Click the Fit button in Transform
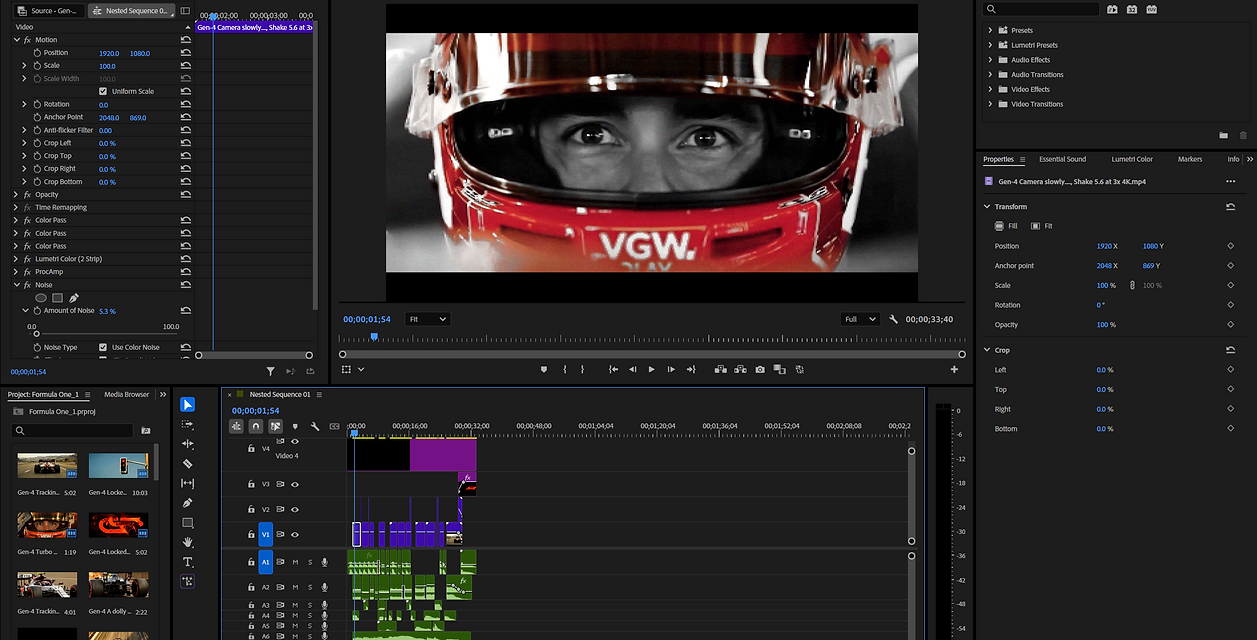This screenshot has width=1257, height=640. [1042, 226]
